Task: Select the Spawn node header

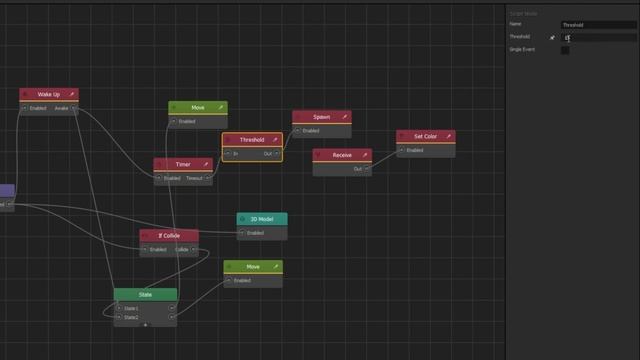Action: coord(322,117)
